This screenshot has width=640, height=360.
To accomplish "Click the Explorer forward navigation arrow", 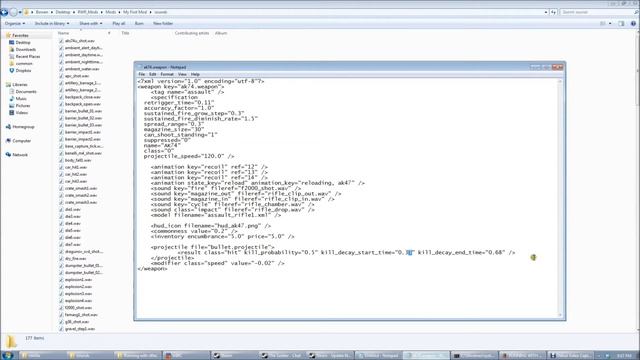I will [13, 12].
